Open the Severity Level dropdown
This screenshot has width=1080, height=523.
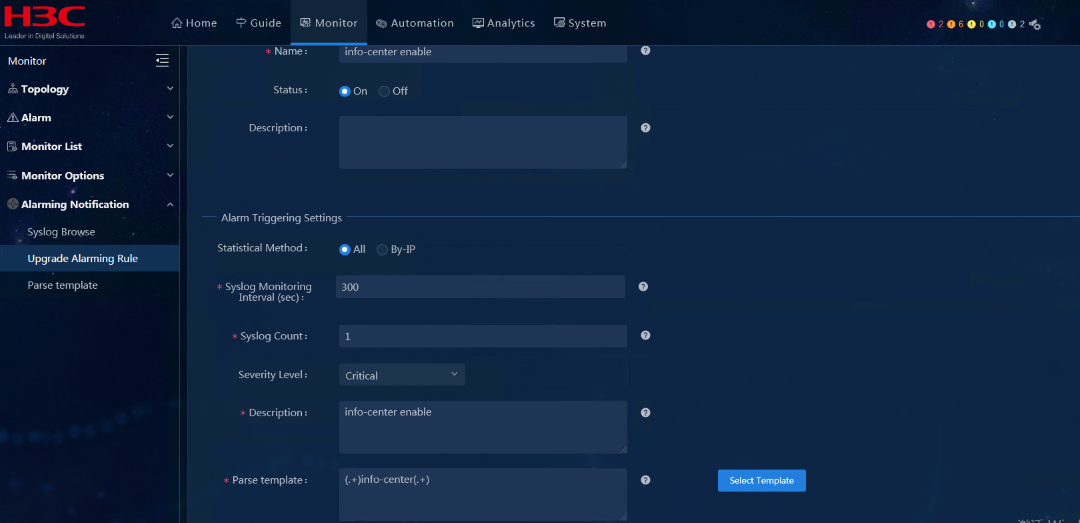(402, 375)
